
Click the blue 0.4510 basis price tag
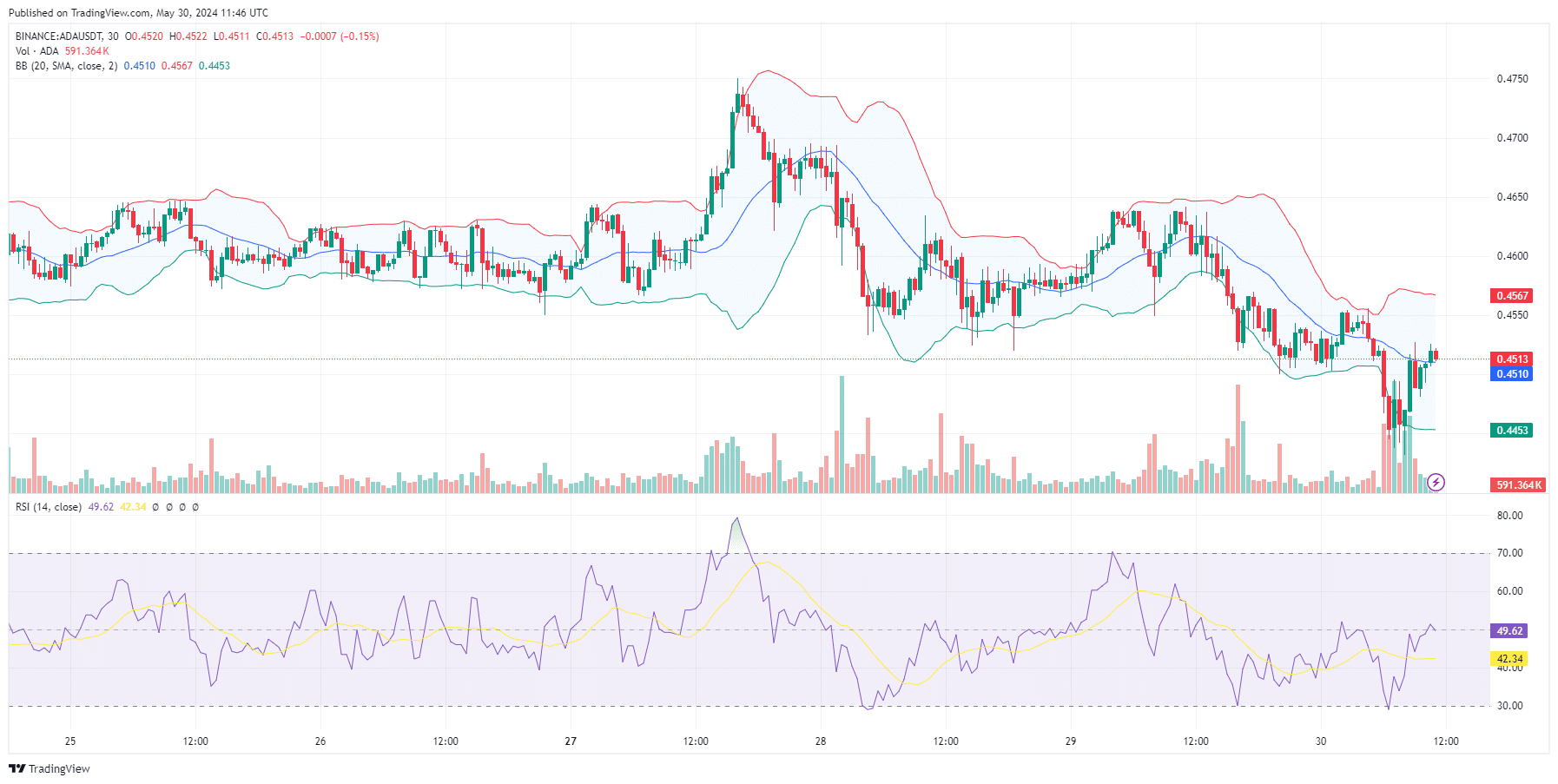1512,374
